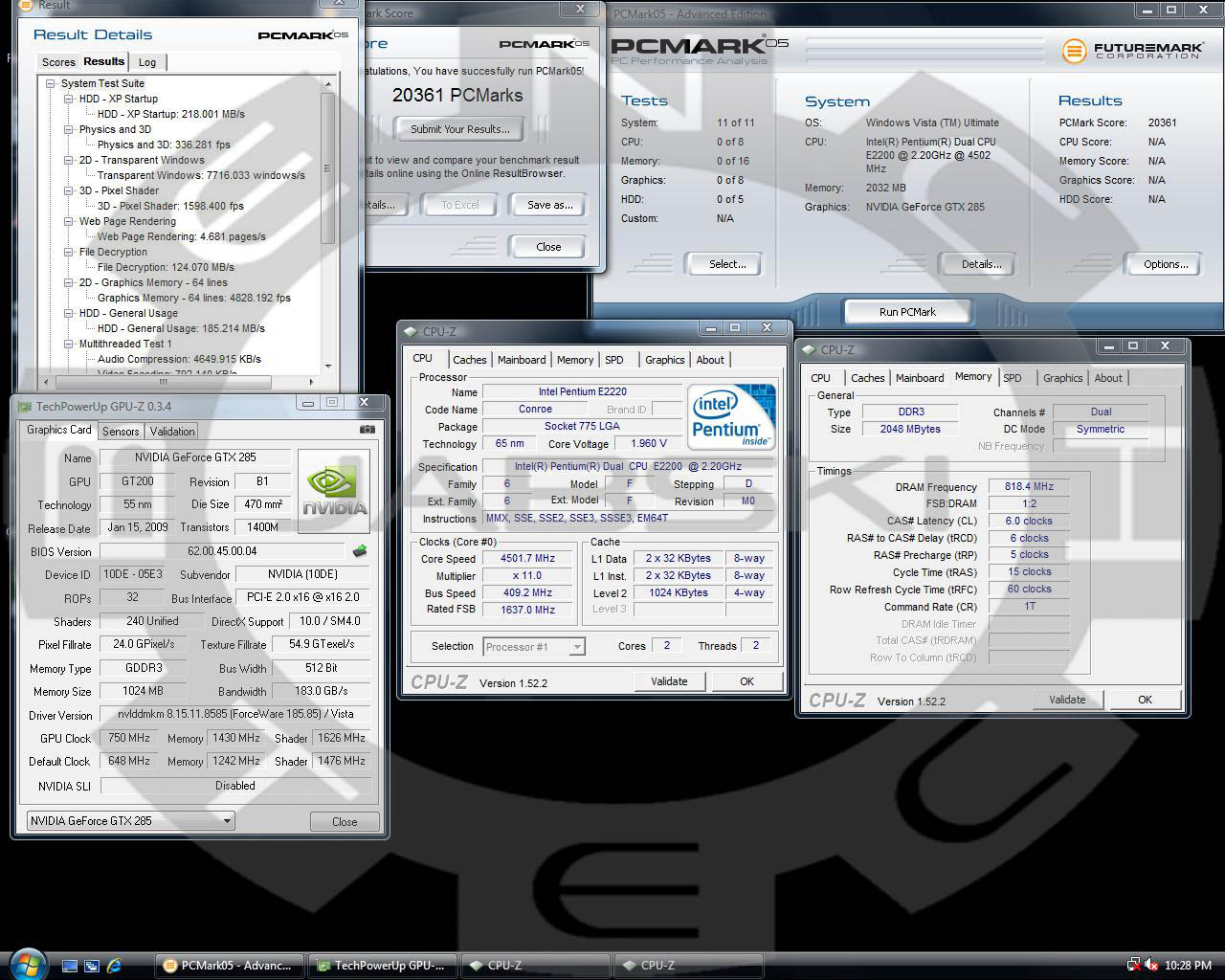Screen dimensions: 1225x980
Task: Open the Sensors tab in GPU-Z
Action: tap(121, 432)
